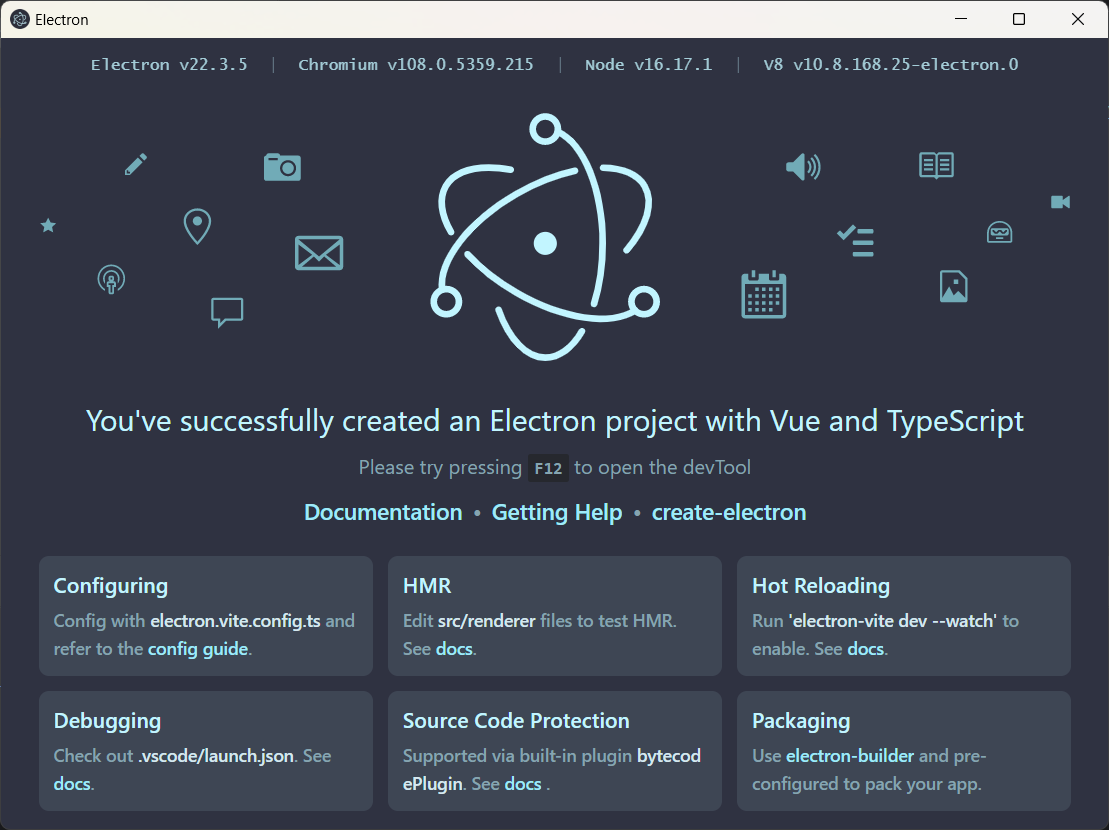Open the electron-builder link
Image resolution: width=1109 pixels, height=830 pixels.
850,755
